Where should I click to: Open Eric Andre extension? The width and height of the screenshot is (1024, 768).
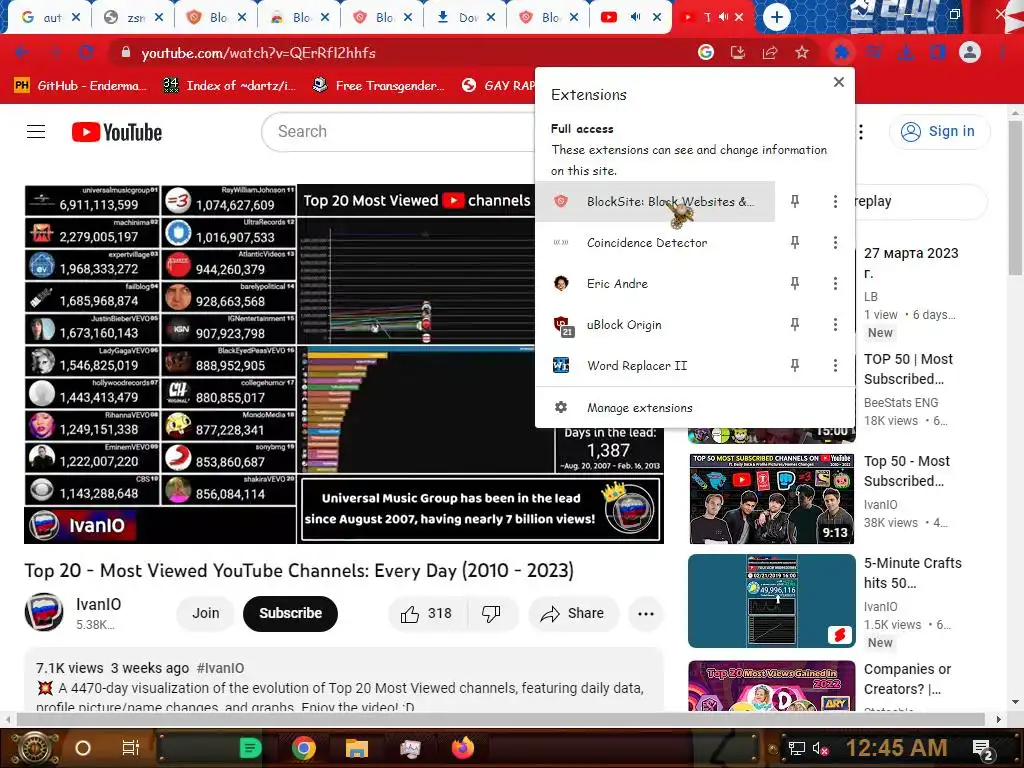click(655, 283)
